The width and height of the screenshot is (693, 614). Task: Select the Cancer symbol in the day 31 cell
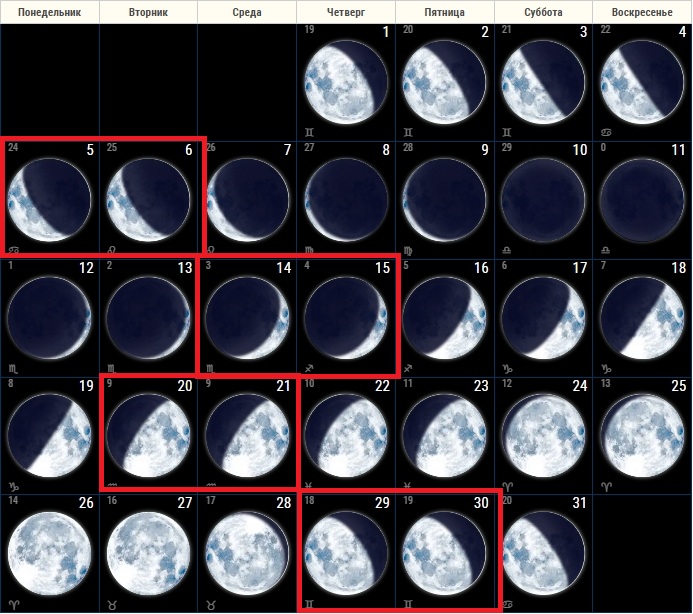click(x=507, y=604)
